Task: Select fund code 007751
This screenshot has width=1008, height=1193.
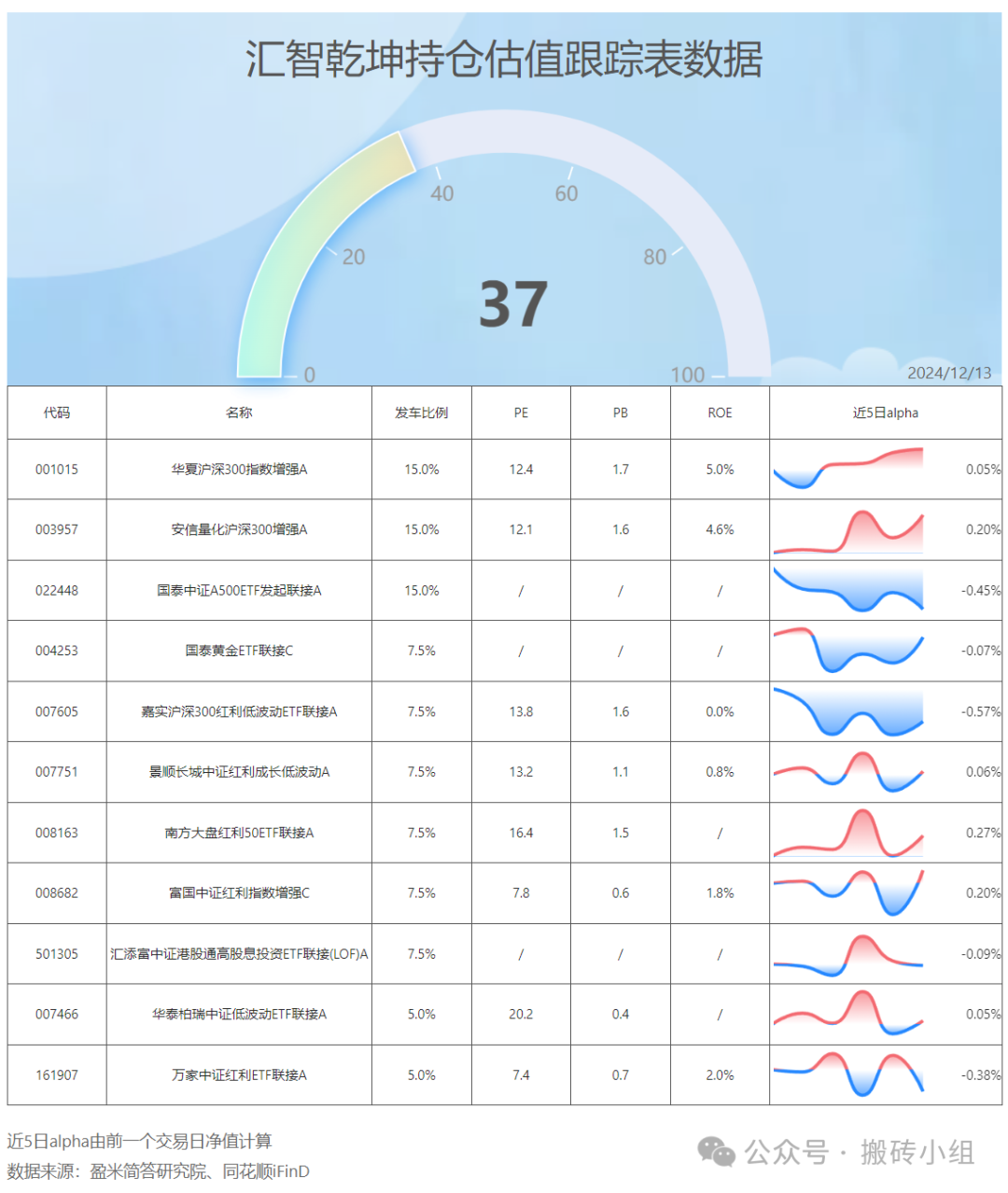Action: tap(57, 772)
